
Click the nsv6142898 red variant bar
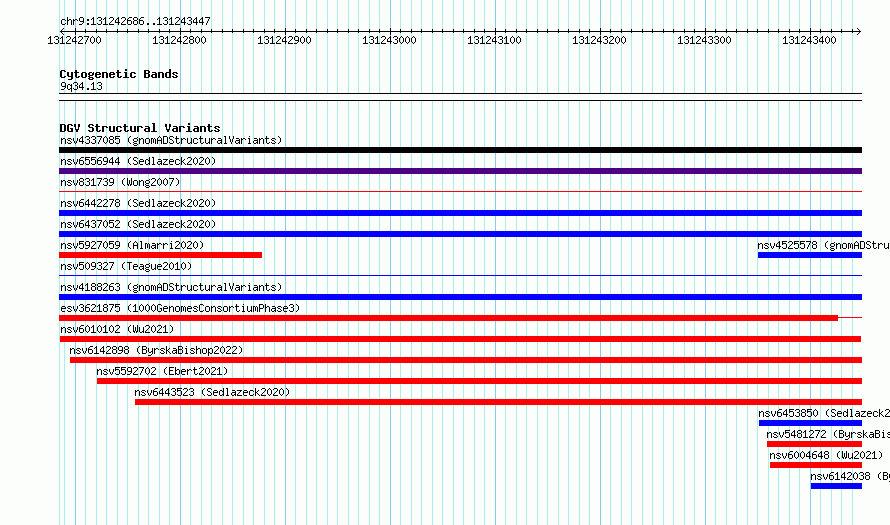tap(466, 360)
